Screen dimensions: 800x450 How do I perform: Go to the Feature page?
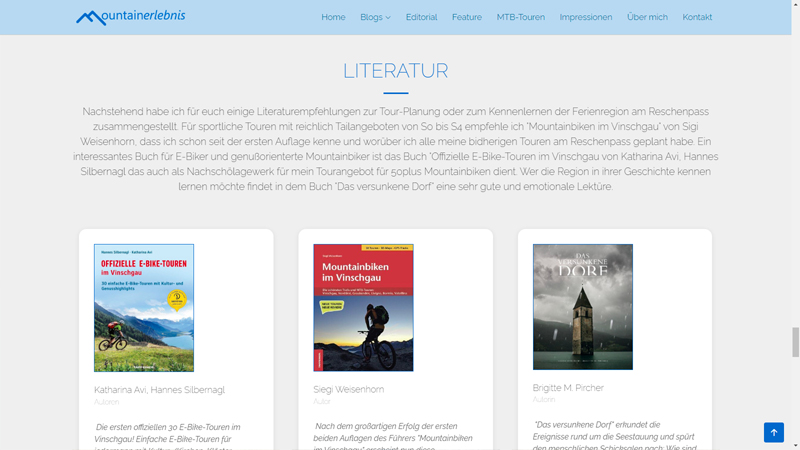[x=467, y=17]
